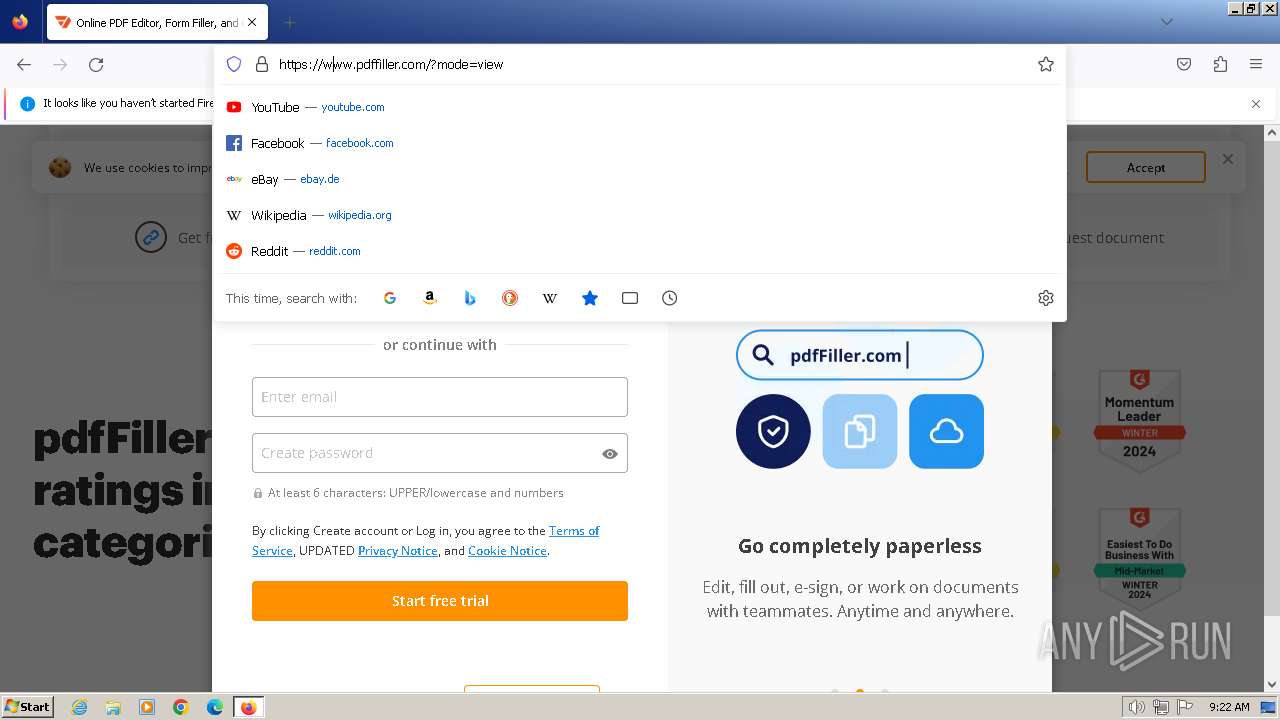Image resolution: width=1280 pixels, height=720 pixels.
Task: Open the Windows Start menu
Action: tap(28, 707)
